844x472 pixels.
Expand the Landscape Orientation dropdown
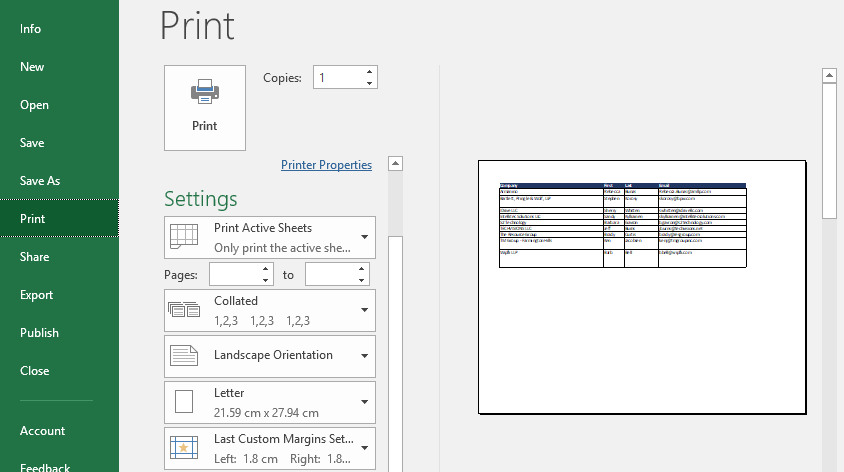tap(363, 356)
